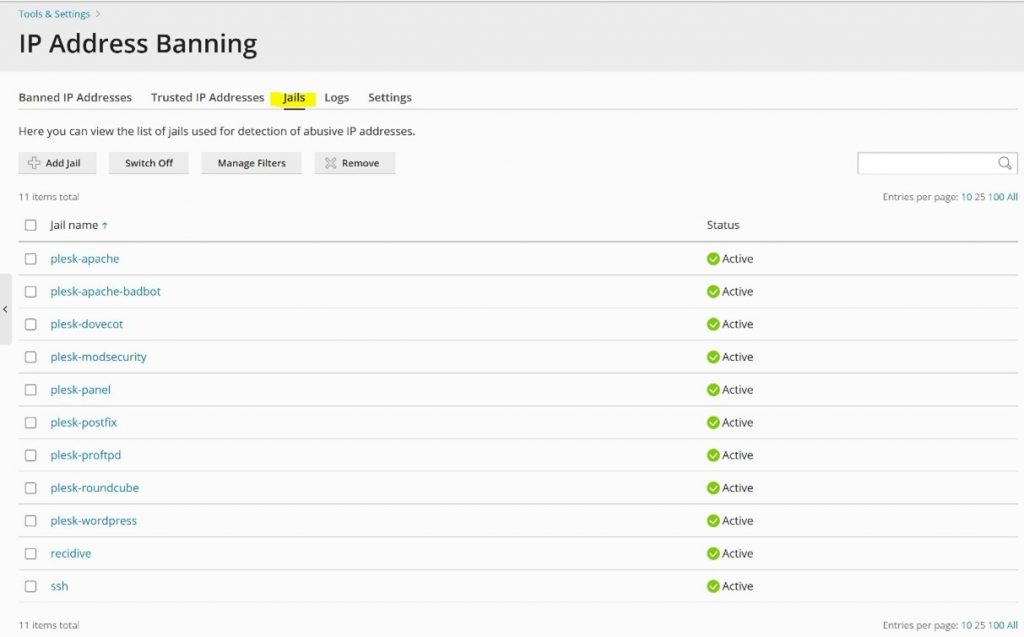1024x637 pixels.
Task: Click the sort arrow beside Jail name
Action: tap(104, 225)
